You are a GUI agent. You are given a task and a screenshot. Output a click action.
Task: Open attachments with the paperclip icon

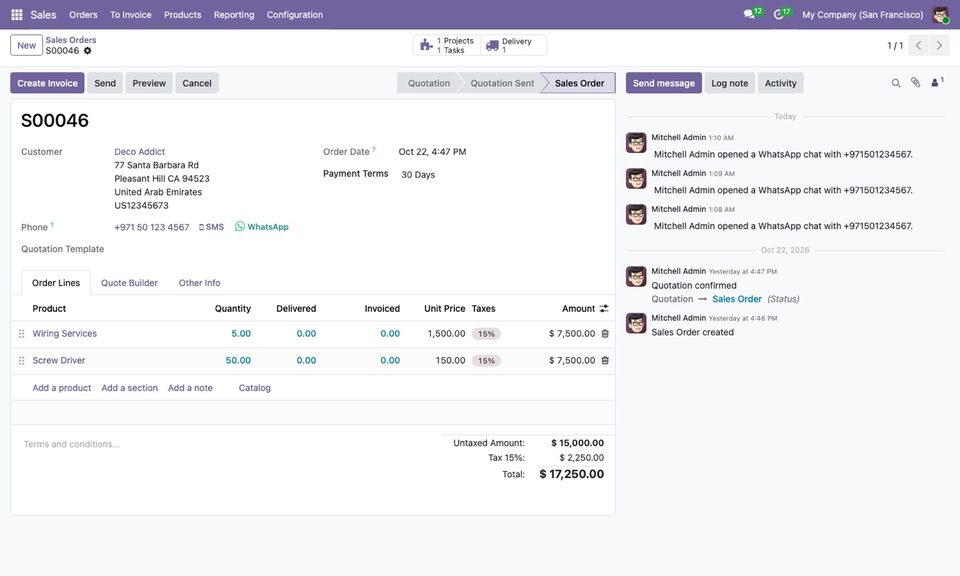point(915,83)
